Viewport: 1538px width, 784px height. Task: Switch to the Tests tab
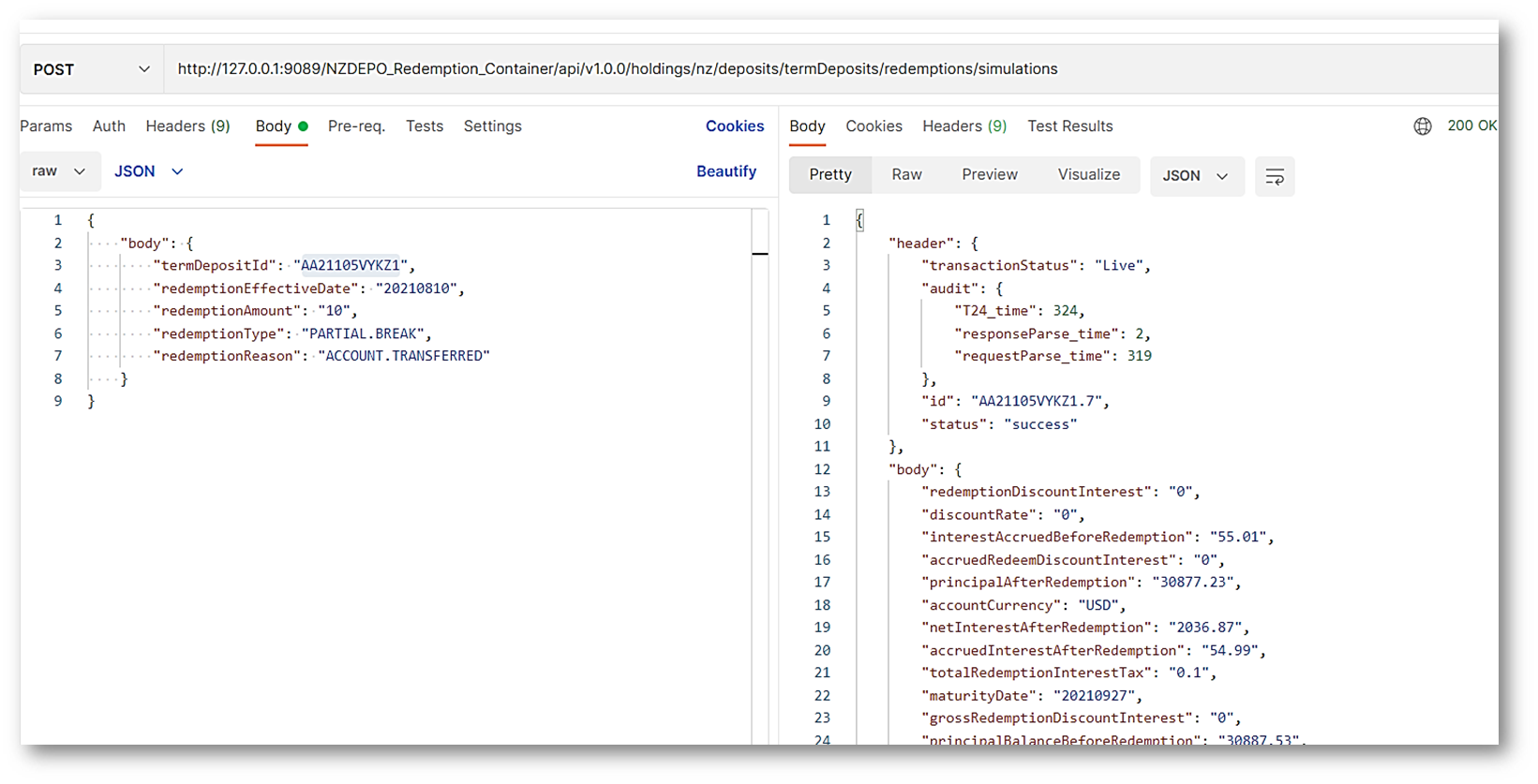pos(424,126)
